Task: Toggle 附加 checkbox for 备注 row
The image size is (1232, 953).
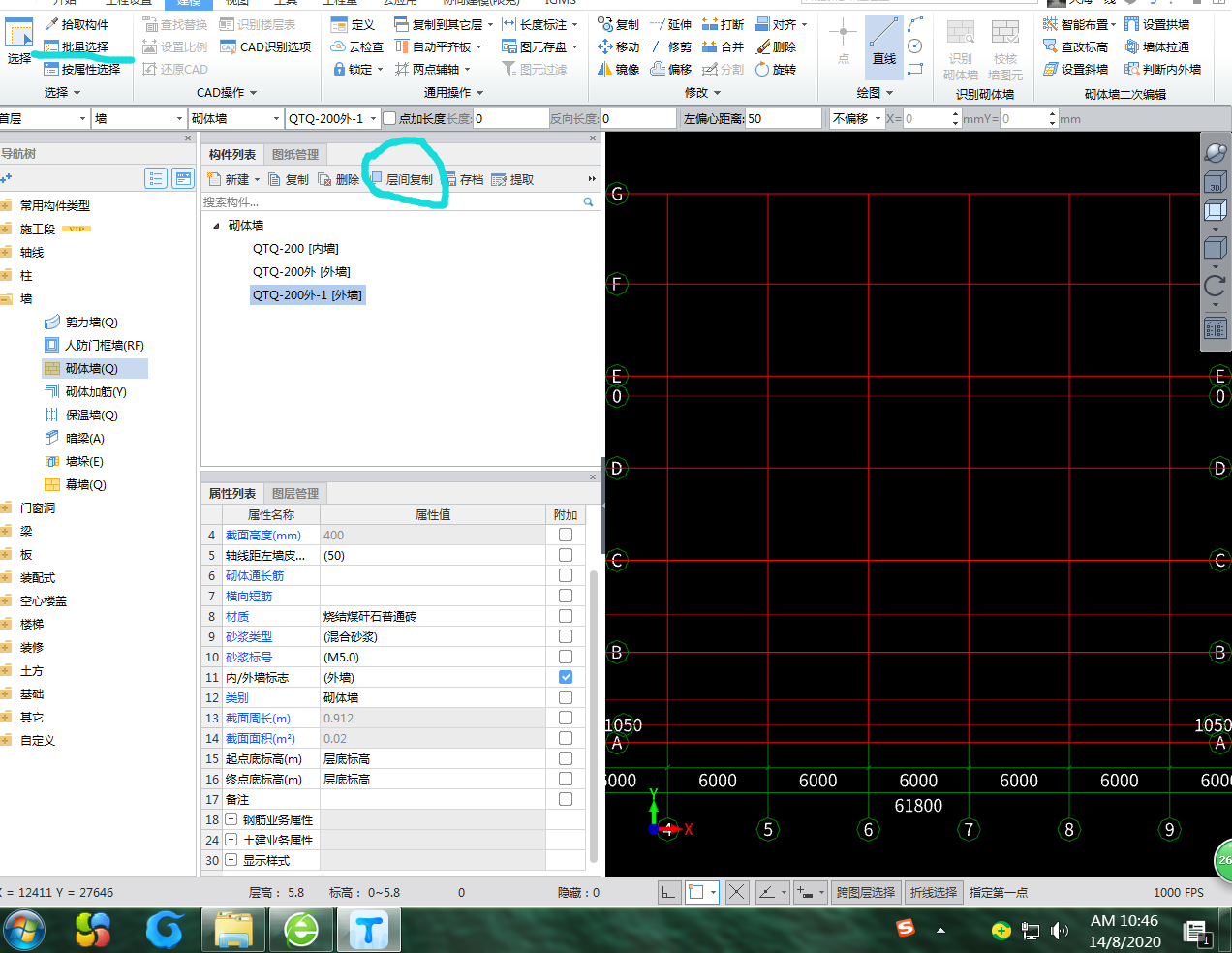Action: pos(566,799)
